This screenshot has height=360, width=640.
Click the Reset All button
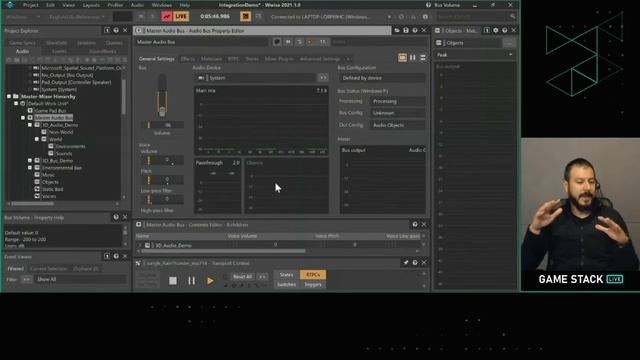[242, 277]
